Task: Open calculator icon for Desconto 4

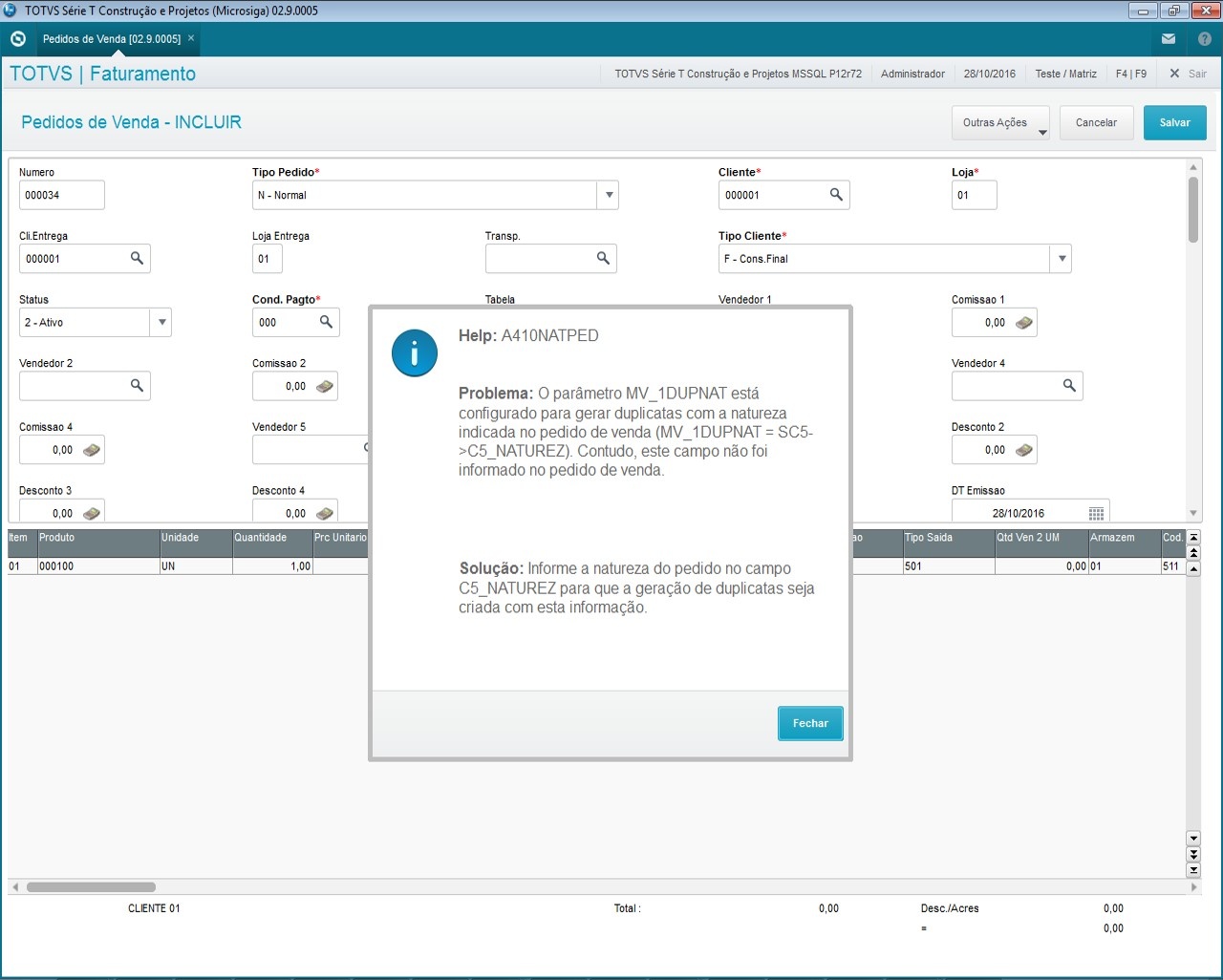Action: [325, 513]
